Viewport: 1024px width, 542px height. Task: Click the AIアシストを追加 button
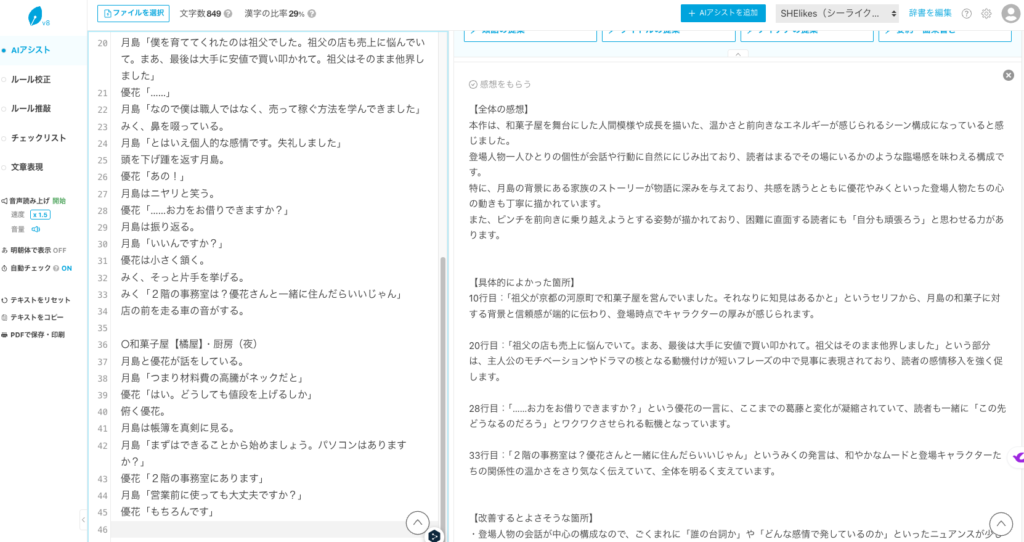click(723, 14)
